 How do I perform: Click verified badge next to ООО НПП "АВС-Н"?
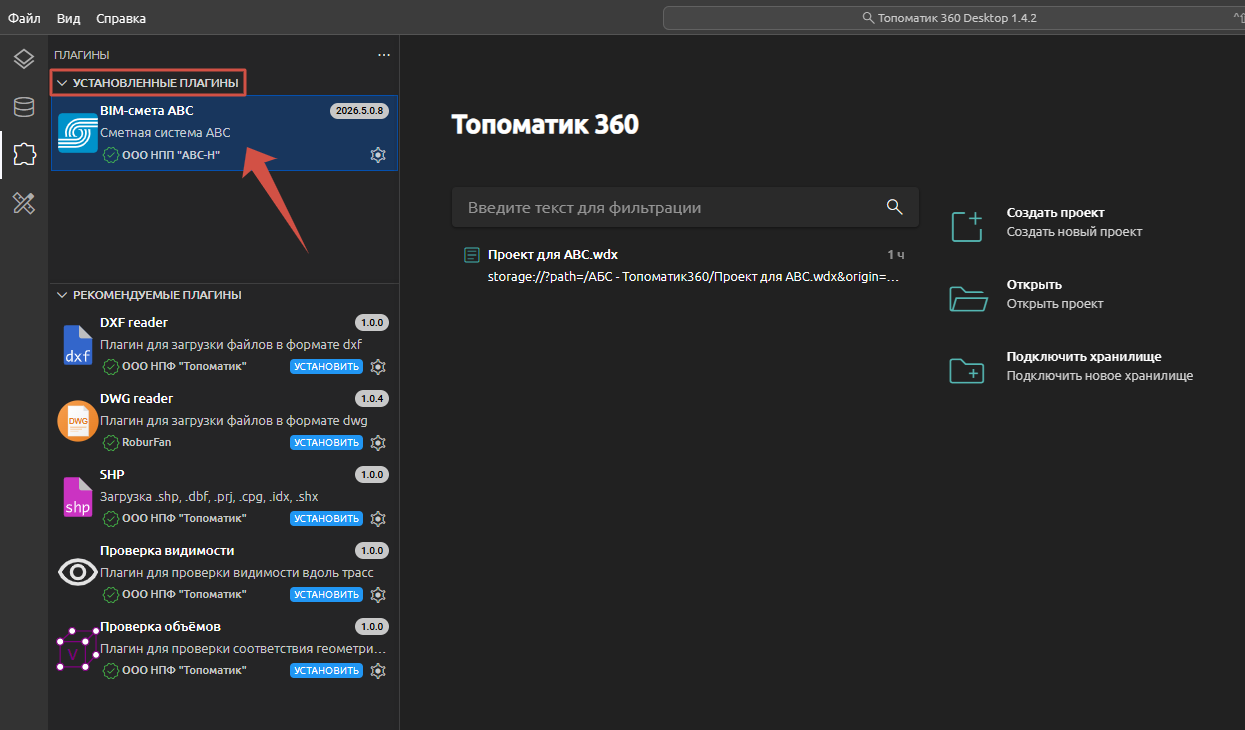111,155
